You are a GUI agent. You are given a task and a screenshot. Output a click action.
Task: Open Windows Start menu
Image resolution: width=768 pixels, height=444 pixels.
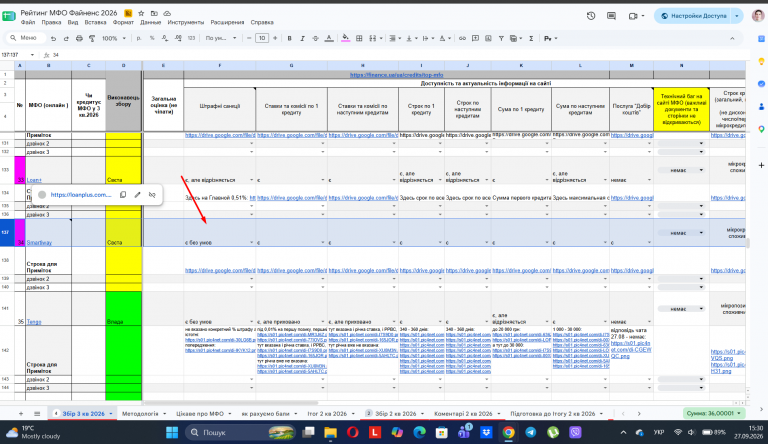[x=172, y=432]
